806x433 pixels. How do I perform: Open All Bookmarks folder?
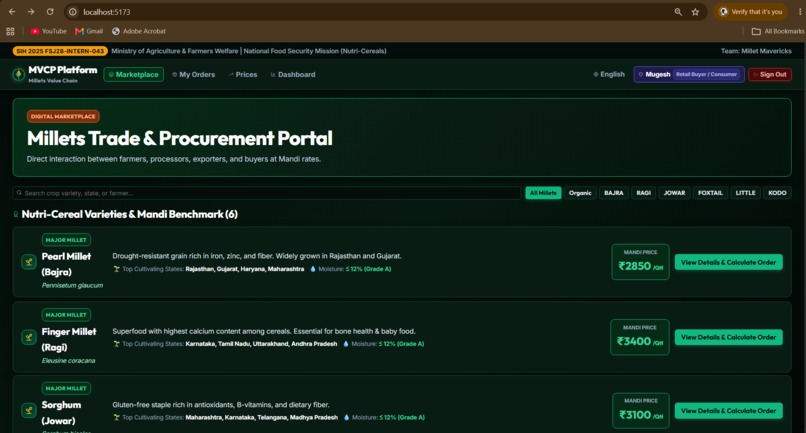coord(778,31)
